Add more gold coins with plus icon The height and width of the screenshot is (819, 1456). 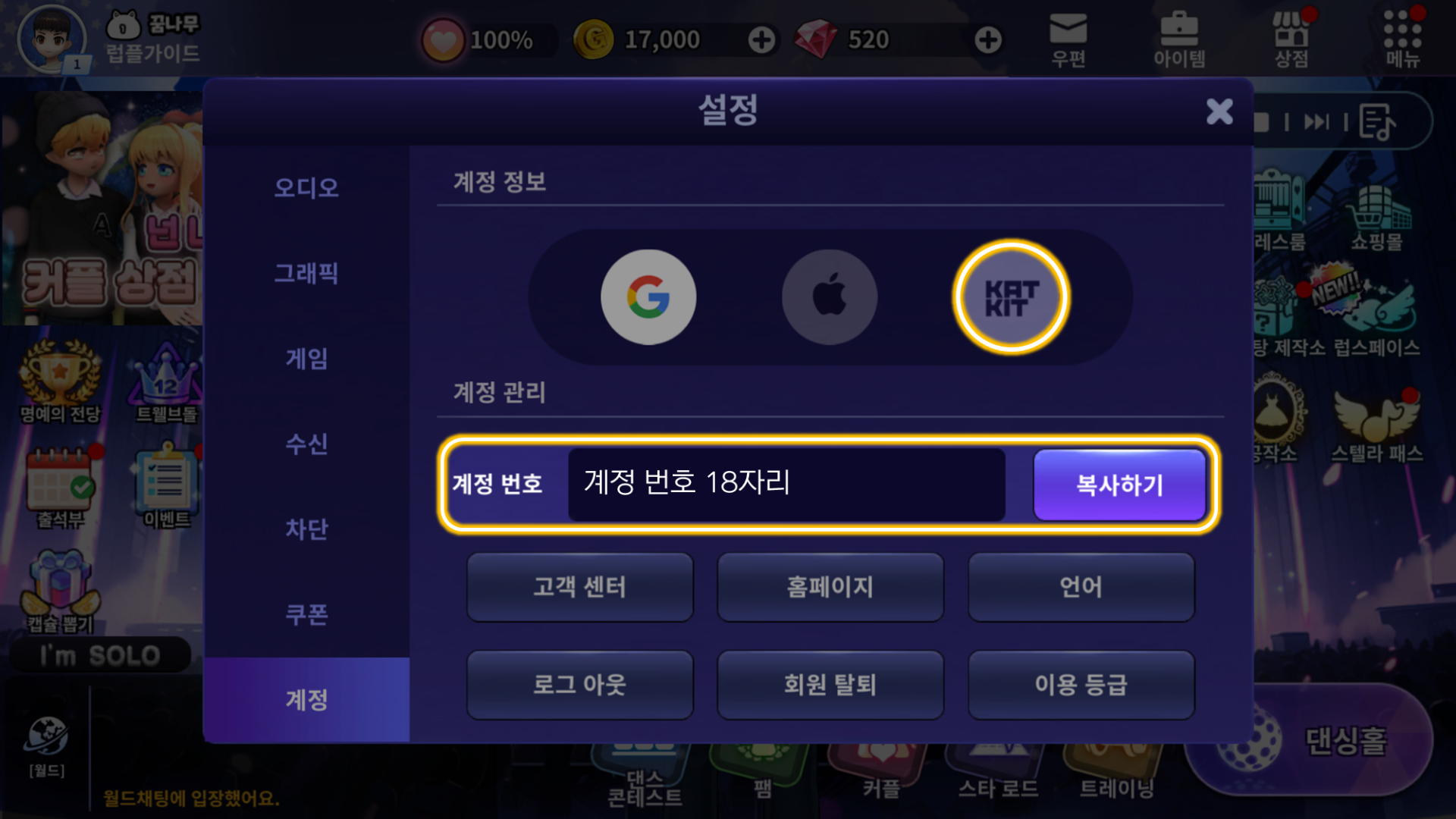point(761,40)
